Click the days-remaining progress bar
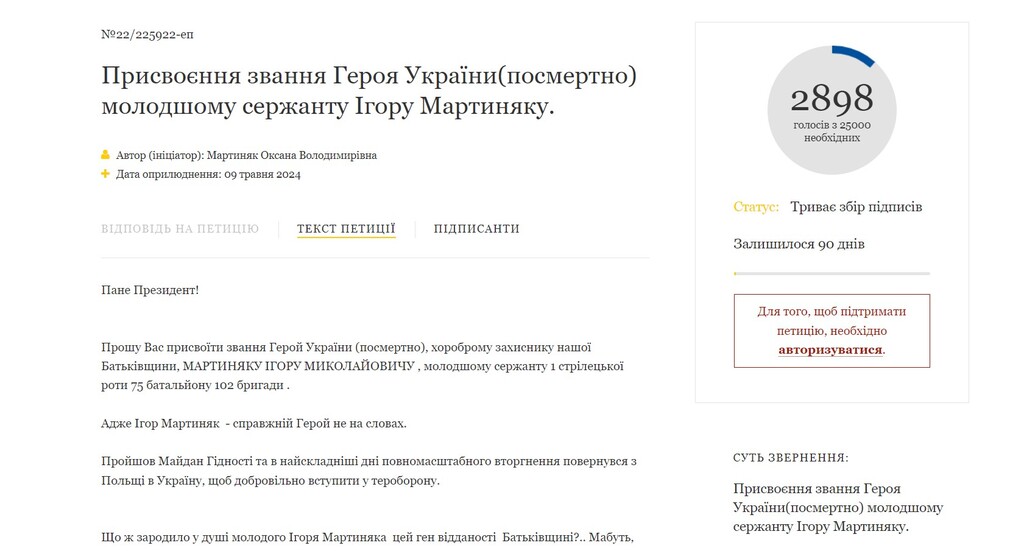This screenshot has height=551, width=1024. (831, 274)
